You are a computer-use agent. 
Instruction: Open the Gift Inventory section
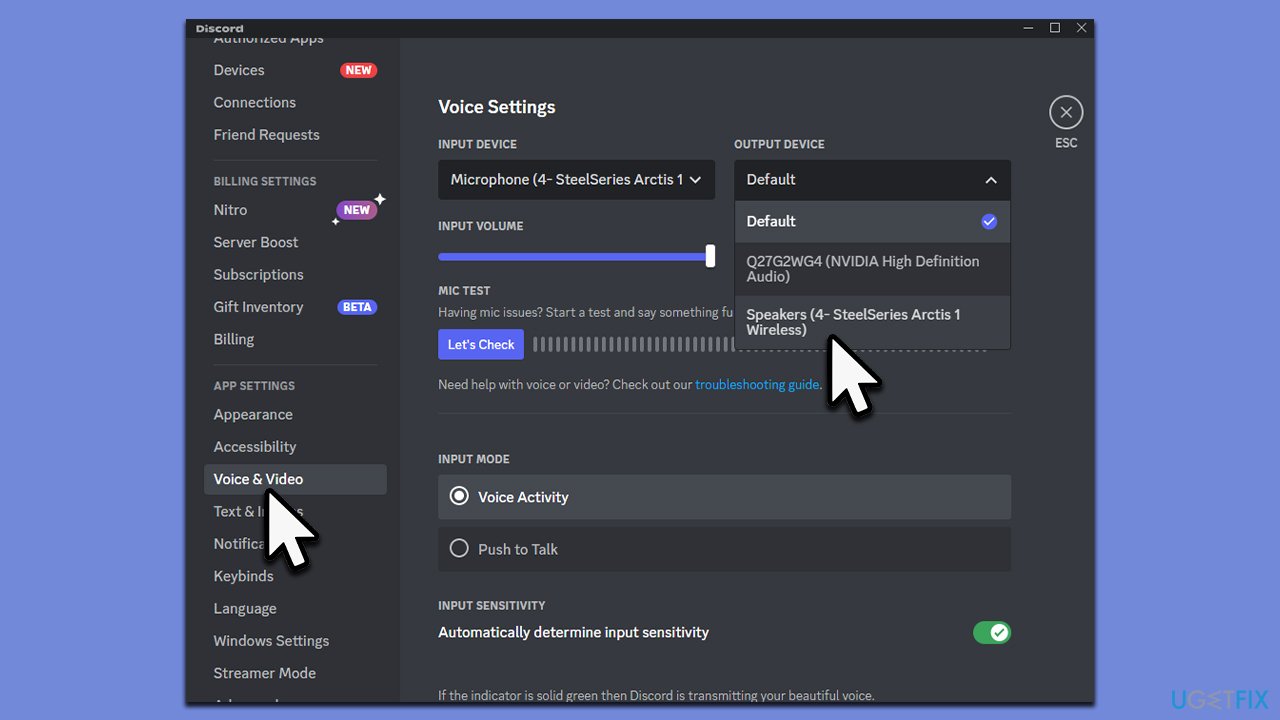pos(258,307)
